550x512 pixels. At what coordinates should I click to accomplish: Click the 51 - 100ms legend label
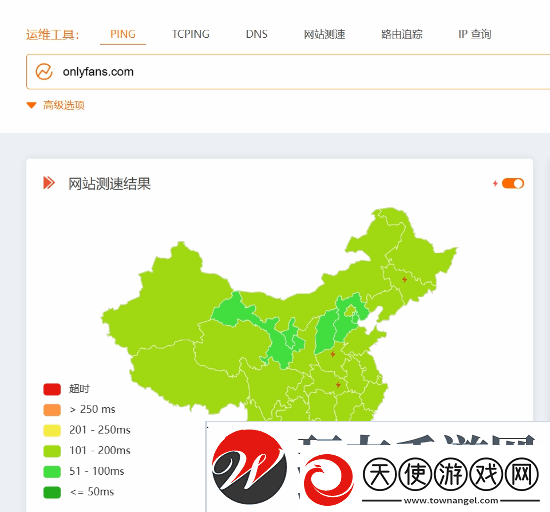97,471
